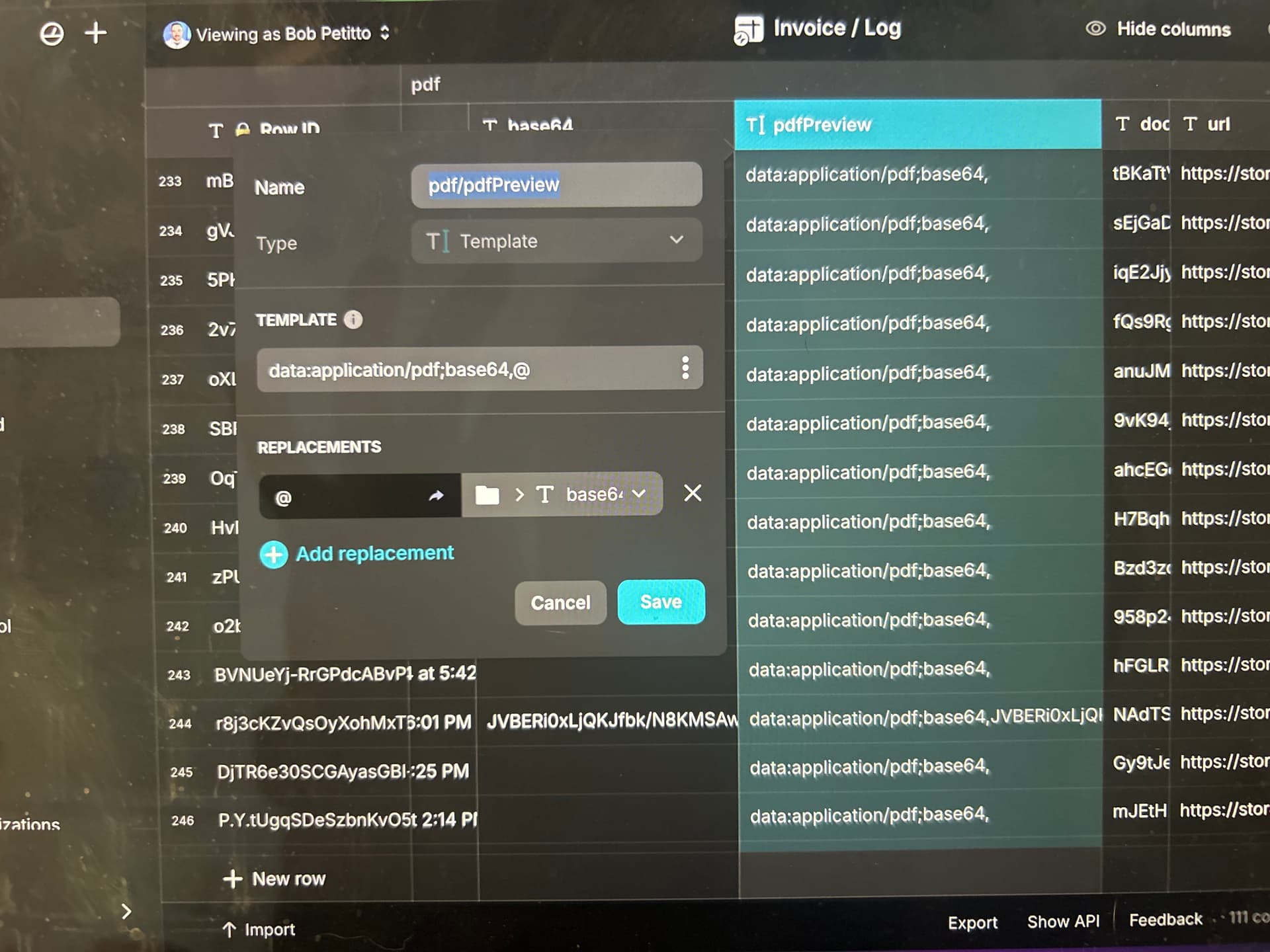Click the Invoice / Log table icon
The image size is (1270, 952).
pos(748,30)
